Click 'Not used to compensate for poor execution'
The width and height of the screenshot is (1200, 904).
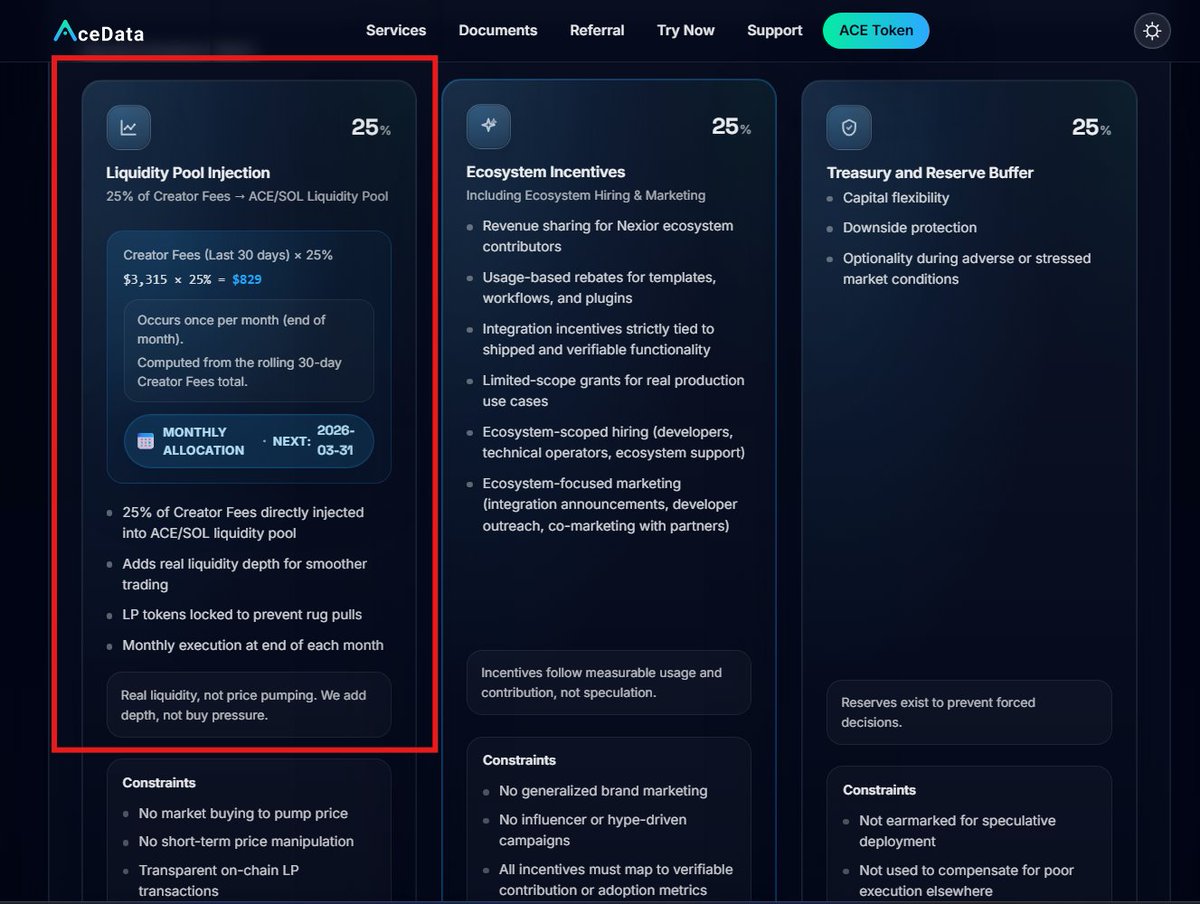pos(966,881)
